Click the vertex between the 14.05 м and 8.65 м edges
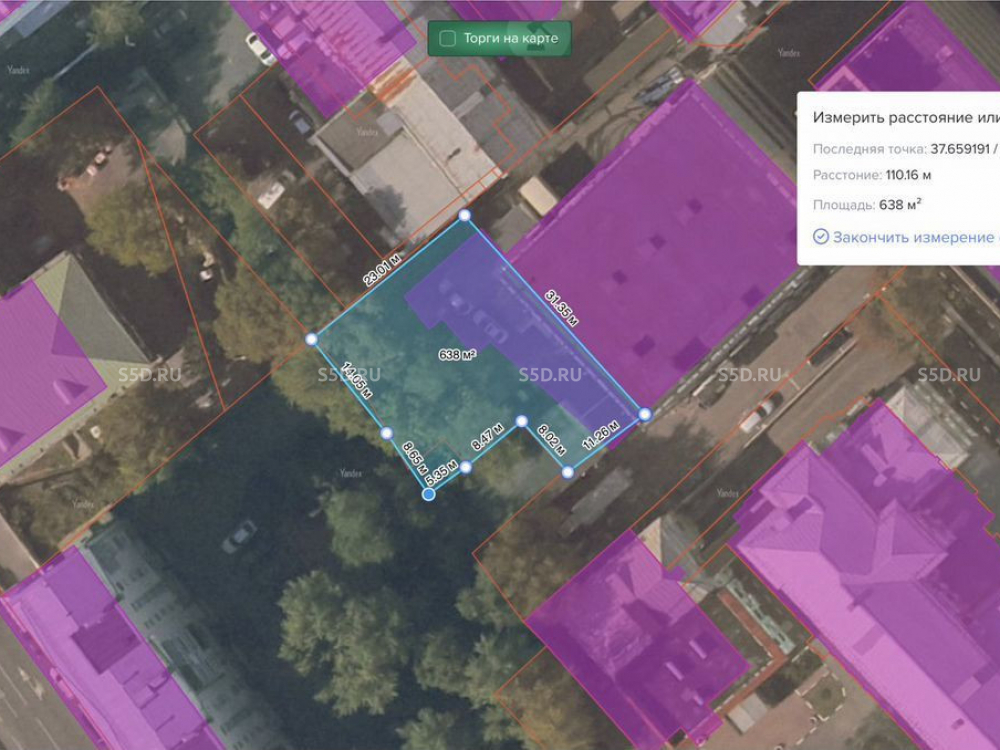Viewport: 1000px width, 750px height. click(x=386, y=433)
